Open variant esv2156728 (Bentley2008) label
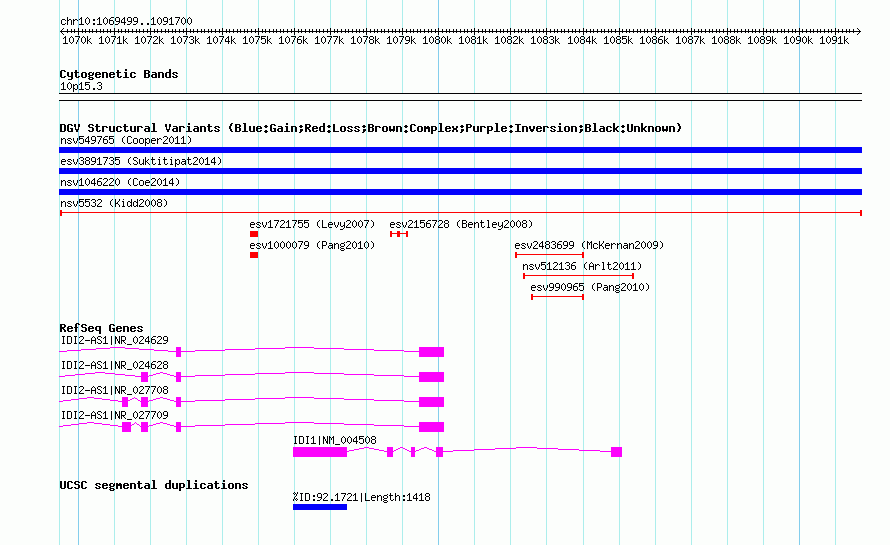 click(461, 224)
